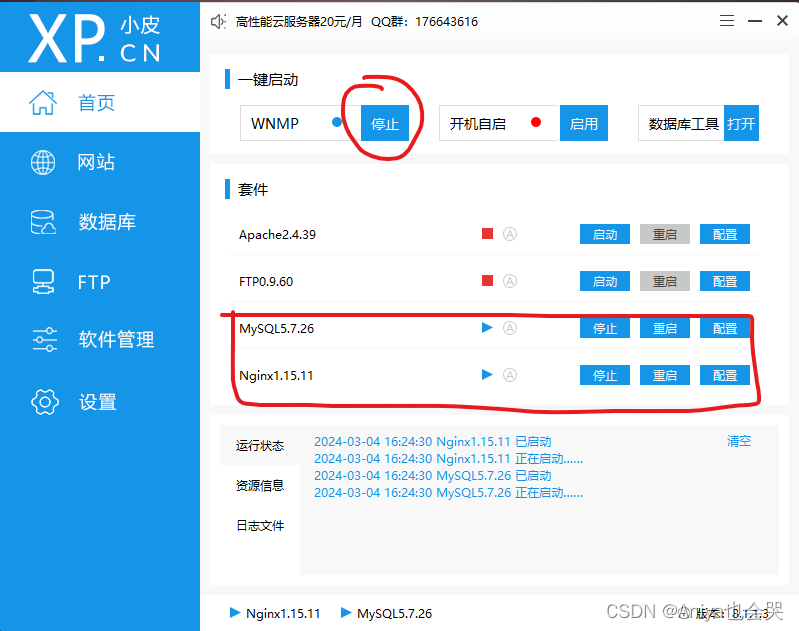This screenshot has width=799, height=631.
Task: Open the hamburger menu in title bar
Action: click(727, 21)
